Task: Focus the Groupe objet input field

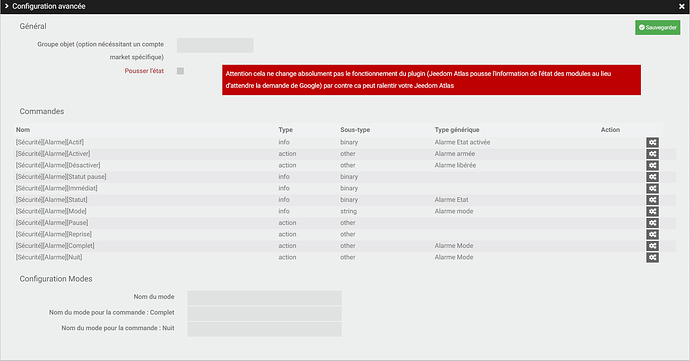Action: [x=215, y=45]
